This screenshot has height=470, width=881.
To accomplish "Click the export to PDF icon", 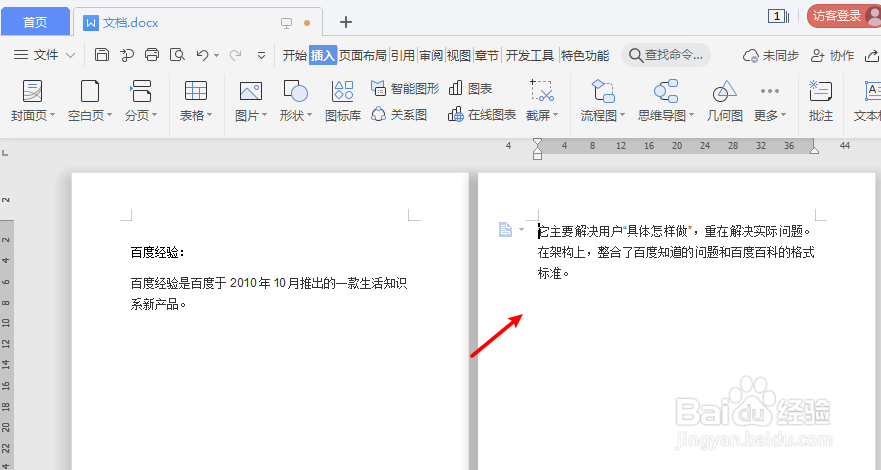I will point(127,54).
